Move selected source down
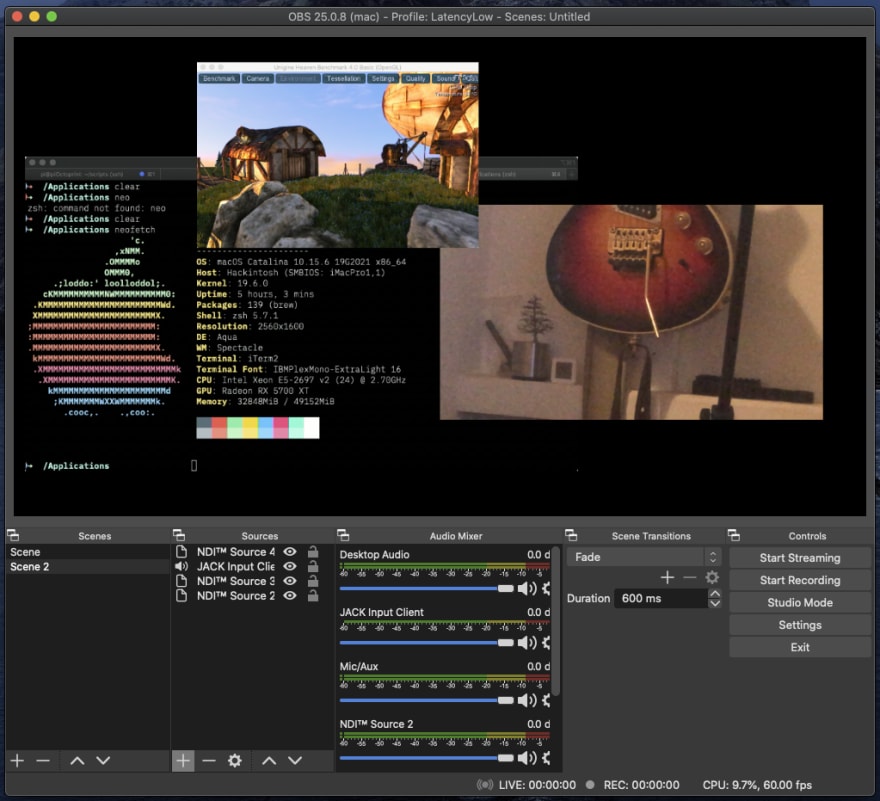This screenshot has height=801, width=880. point(295,761)
